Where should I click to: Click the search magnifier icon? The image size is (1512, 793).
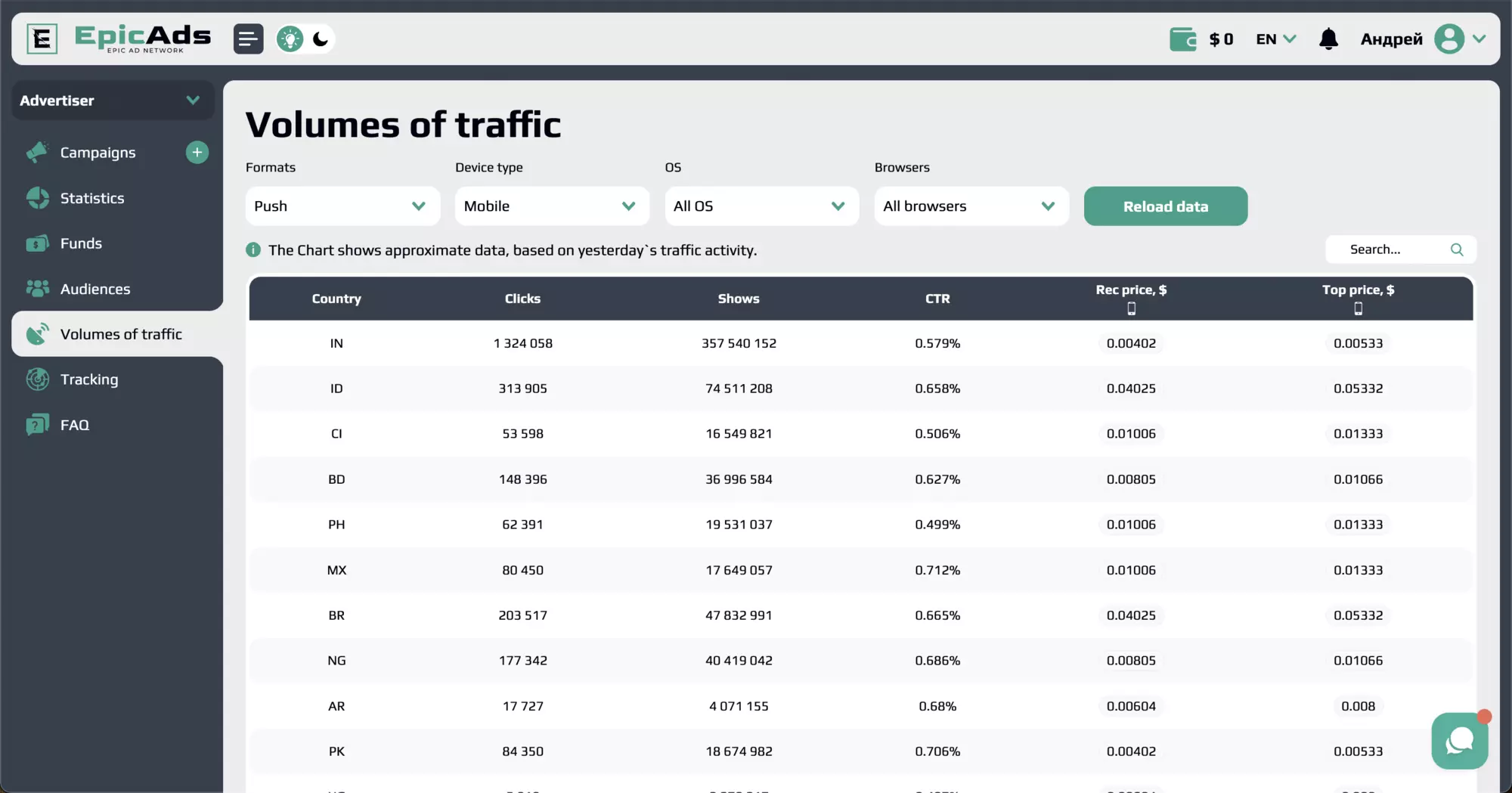point(1457,249)
